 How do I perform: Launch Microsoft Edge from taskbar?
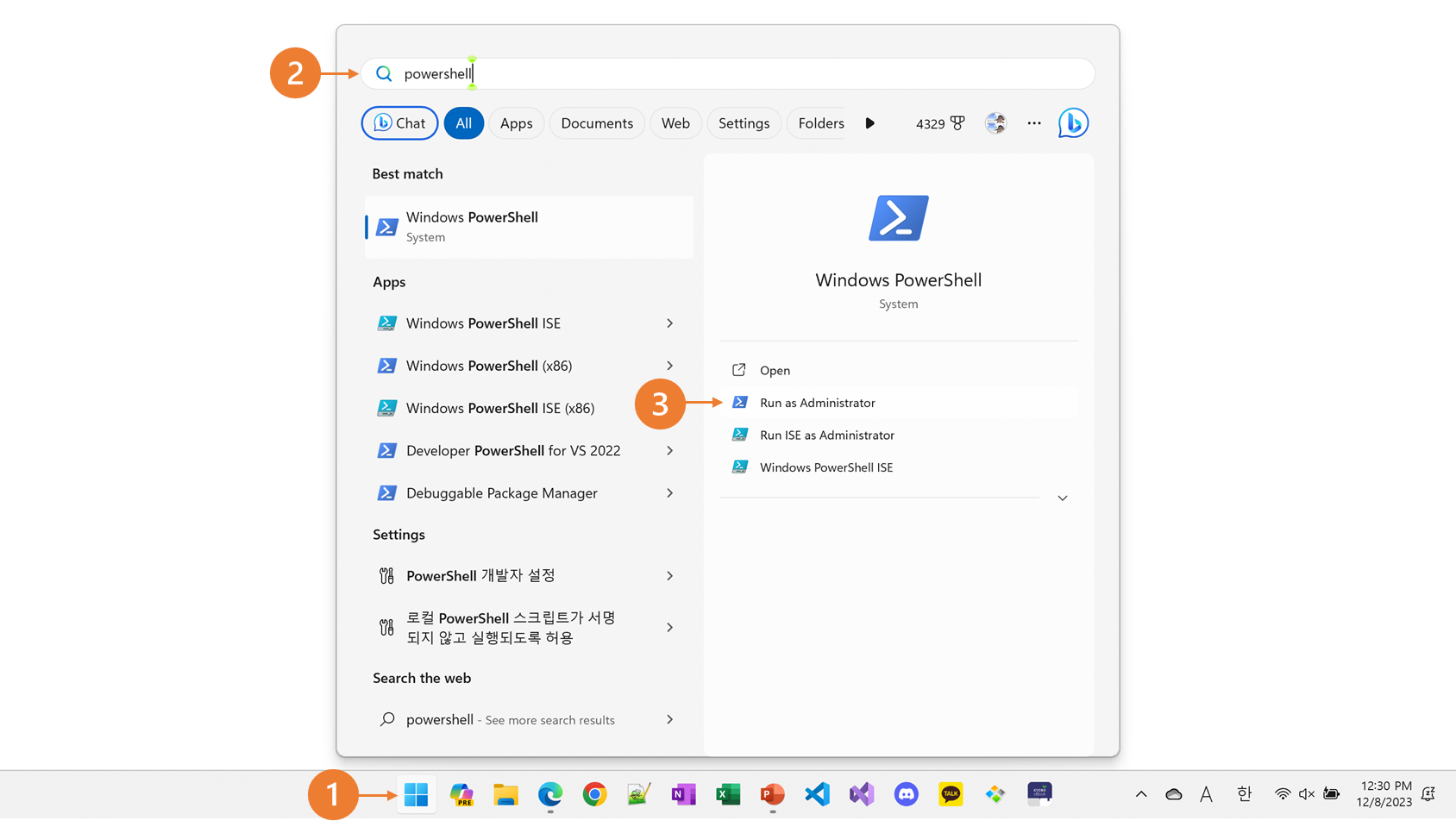(550, 794)
